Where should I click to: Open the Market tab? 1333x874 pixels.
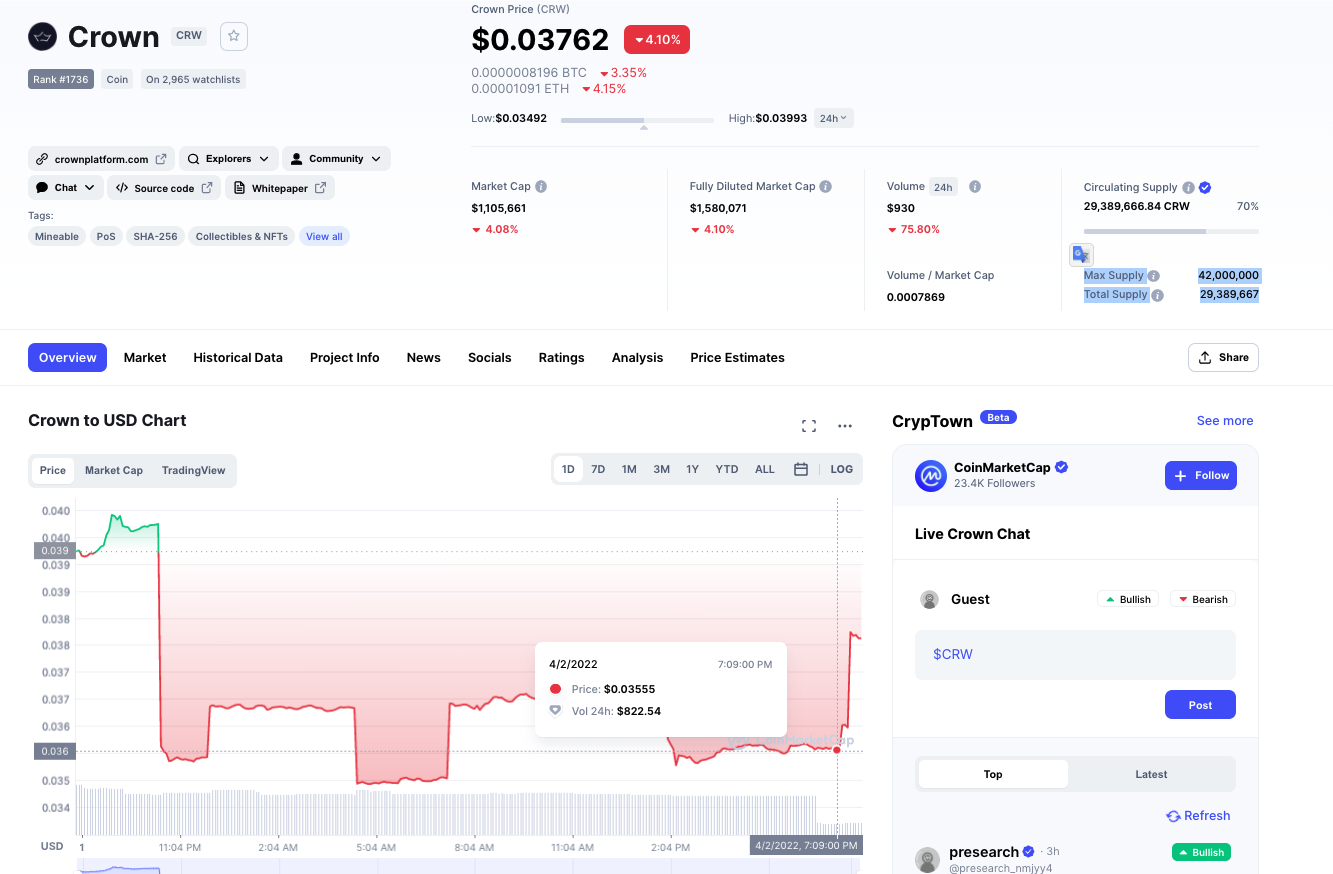[145, 357]
